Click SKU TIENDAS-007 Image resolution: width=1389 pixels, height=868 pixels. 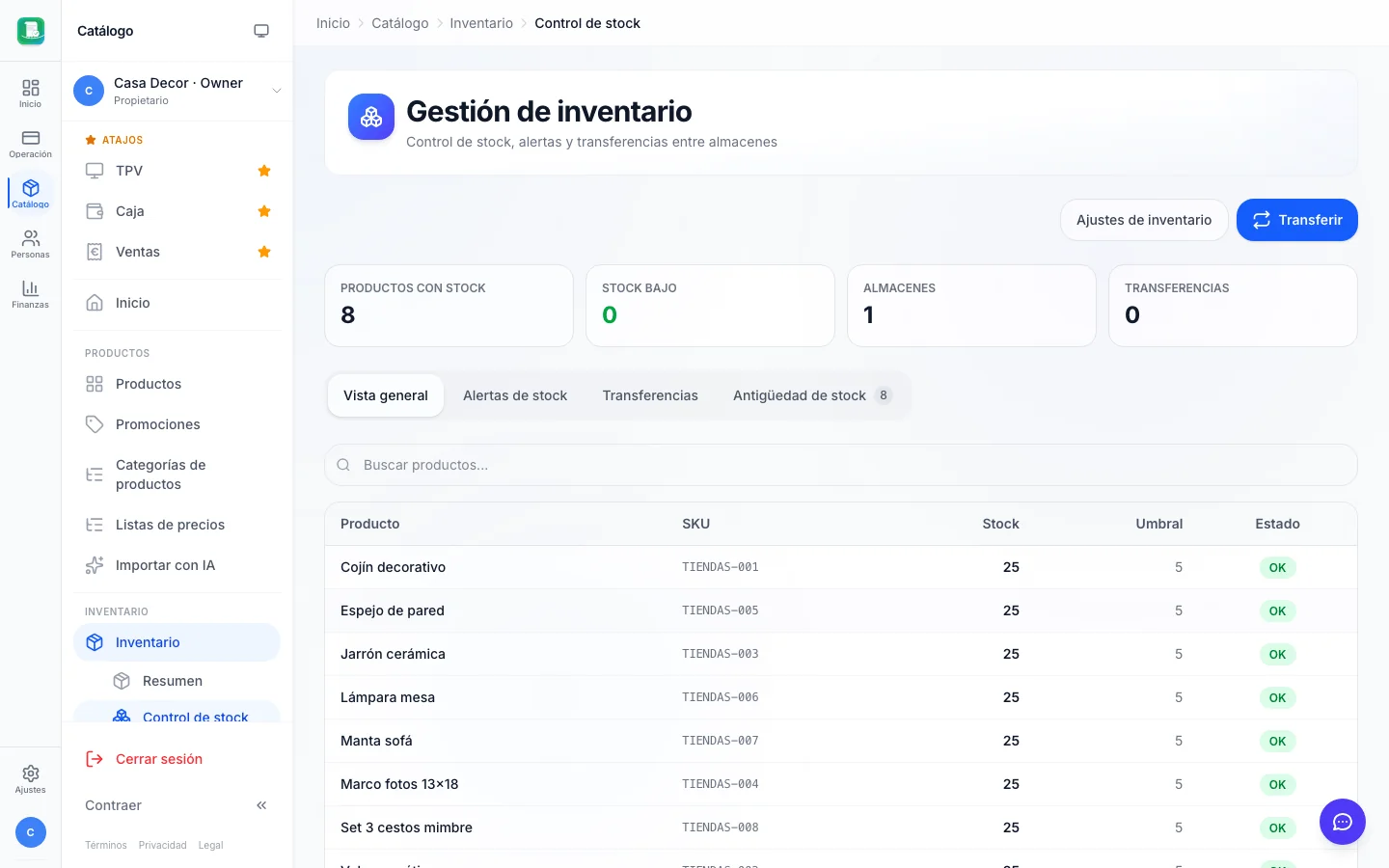(721, 741)
